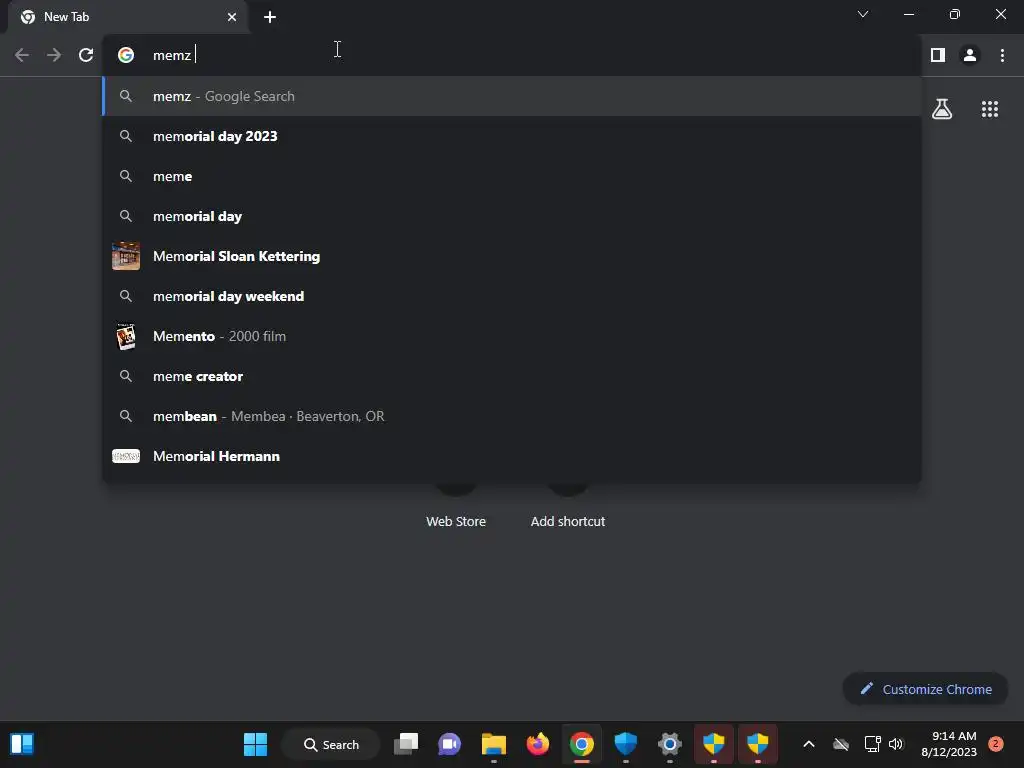Reload the page with the refresh icon

tap(86, 55)
